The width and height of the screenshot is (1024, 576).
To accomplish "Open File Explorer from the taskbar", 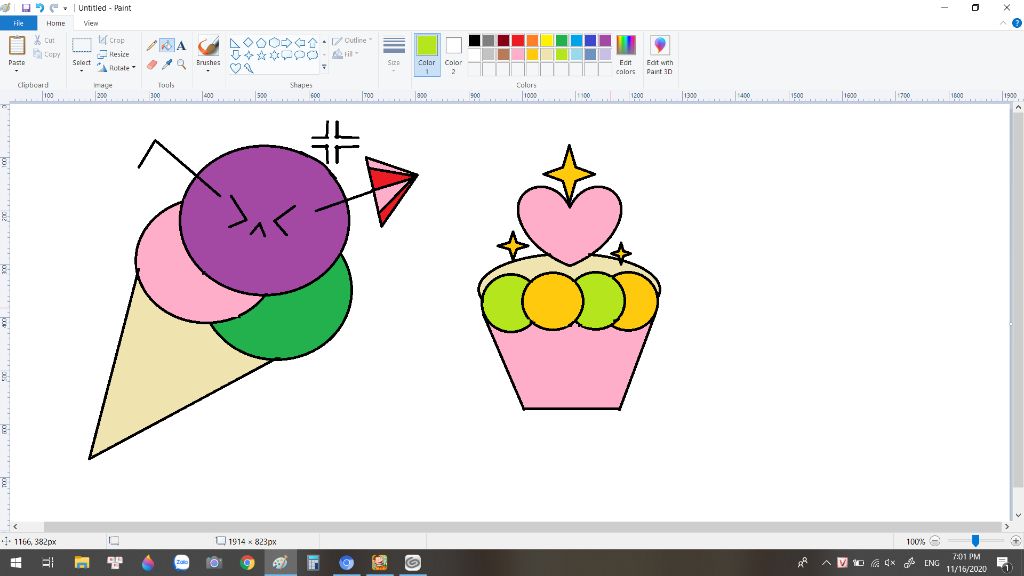I will click(x=82, y=562).
